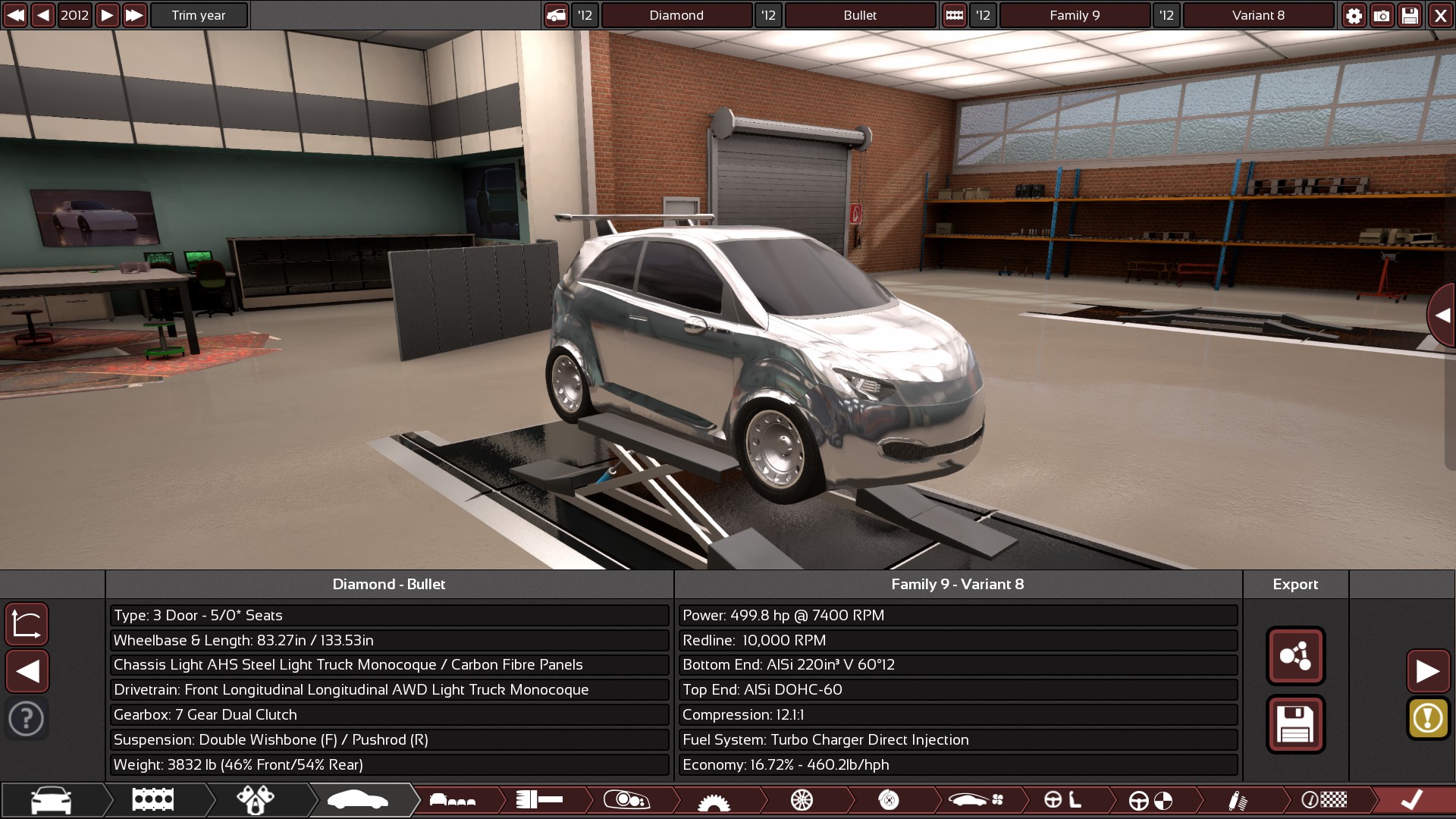The width and height of the screenshot is (1456, 819).
Task: Open the steering wheel and seat interior tab
Action: click(x=1063, y=800)
